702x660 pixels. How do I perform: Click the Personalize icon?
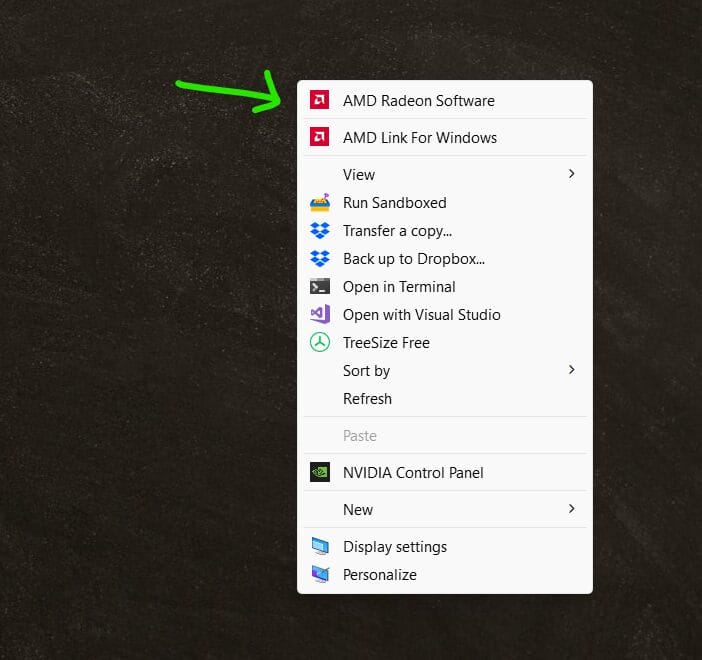click(320, 574)
